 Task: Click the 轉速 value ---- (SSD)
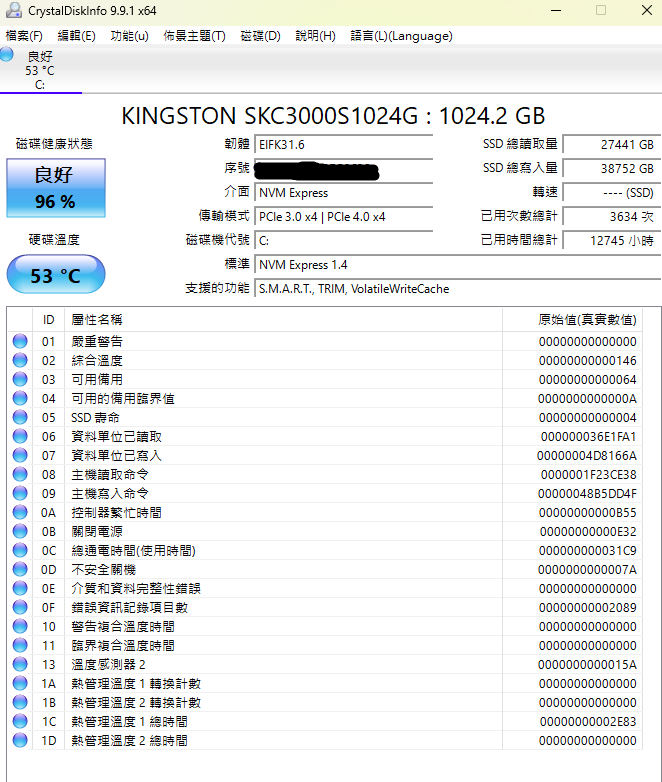click(x=612, y=193)
